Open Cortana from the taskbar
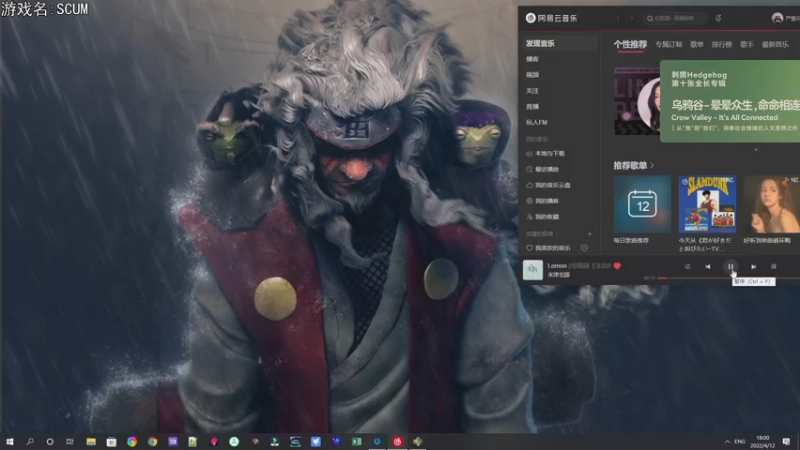This screenshot has height=450, width=800. 49,441
